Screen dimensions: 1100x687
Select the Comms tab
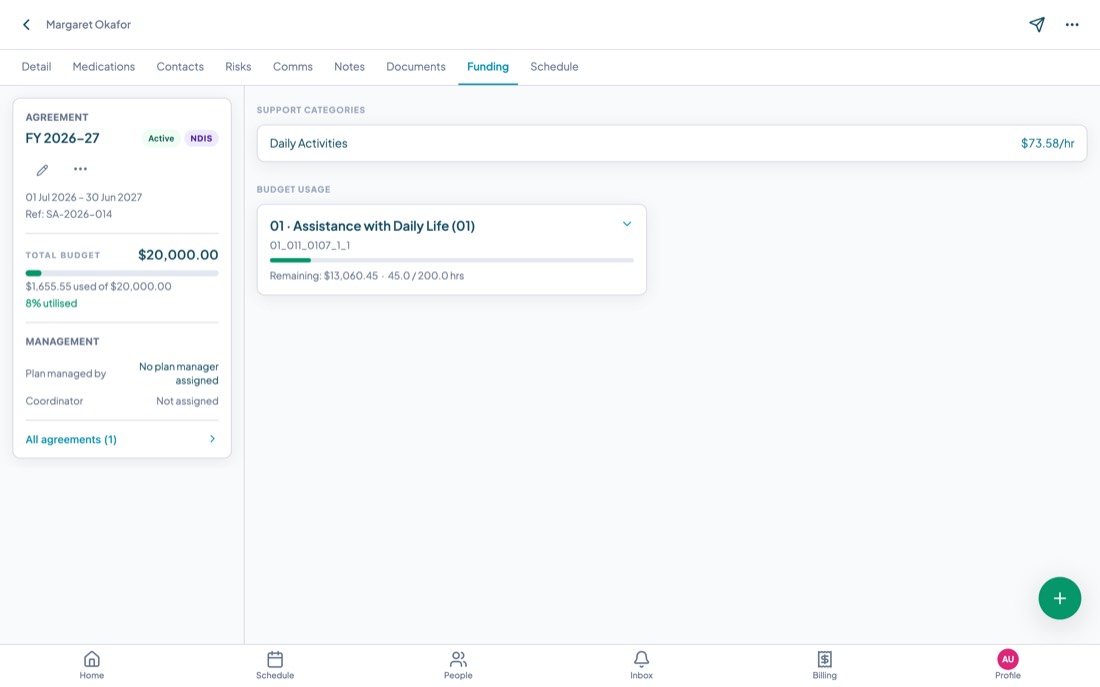(293, 67)
